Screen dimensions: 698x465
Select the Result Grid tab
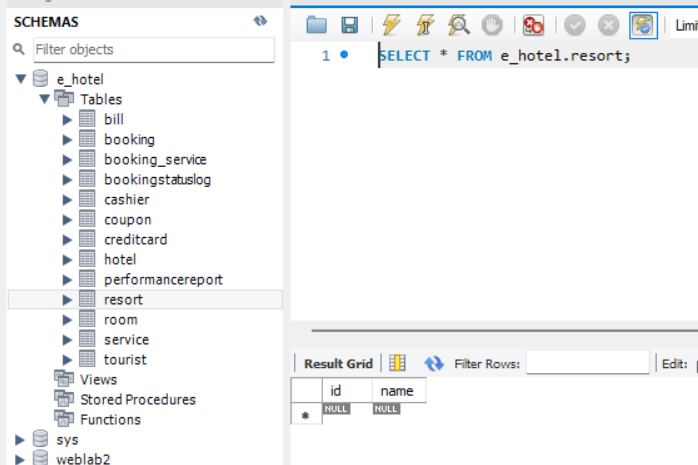click(x=338, y=364)
